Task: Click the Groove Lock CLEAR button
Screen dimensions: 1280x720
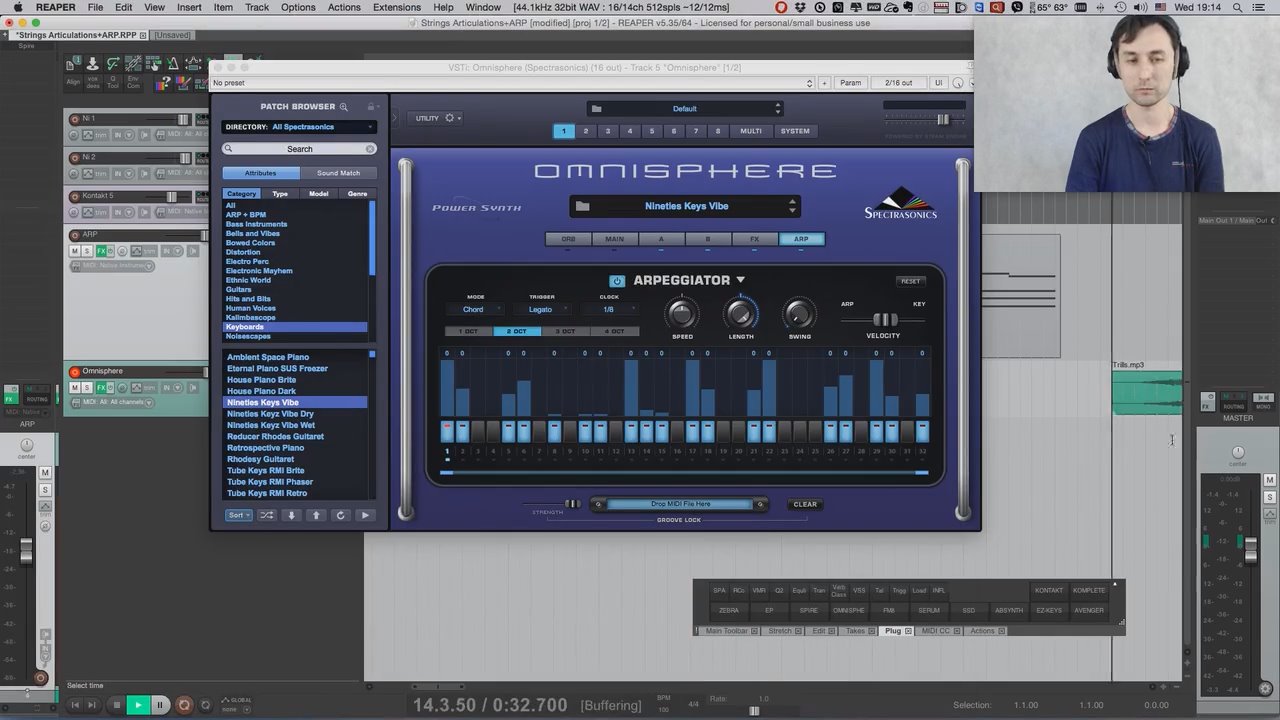Action: 805,504
